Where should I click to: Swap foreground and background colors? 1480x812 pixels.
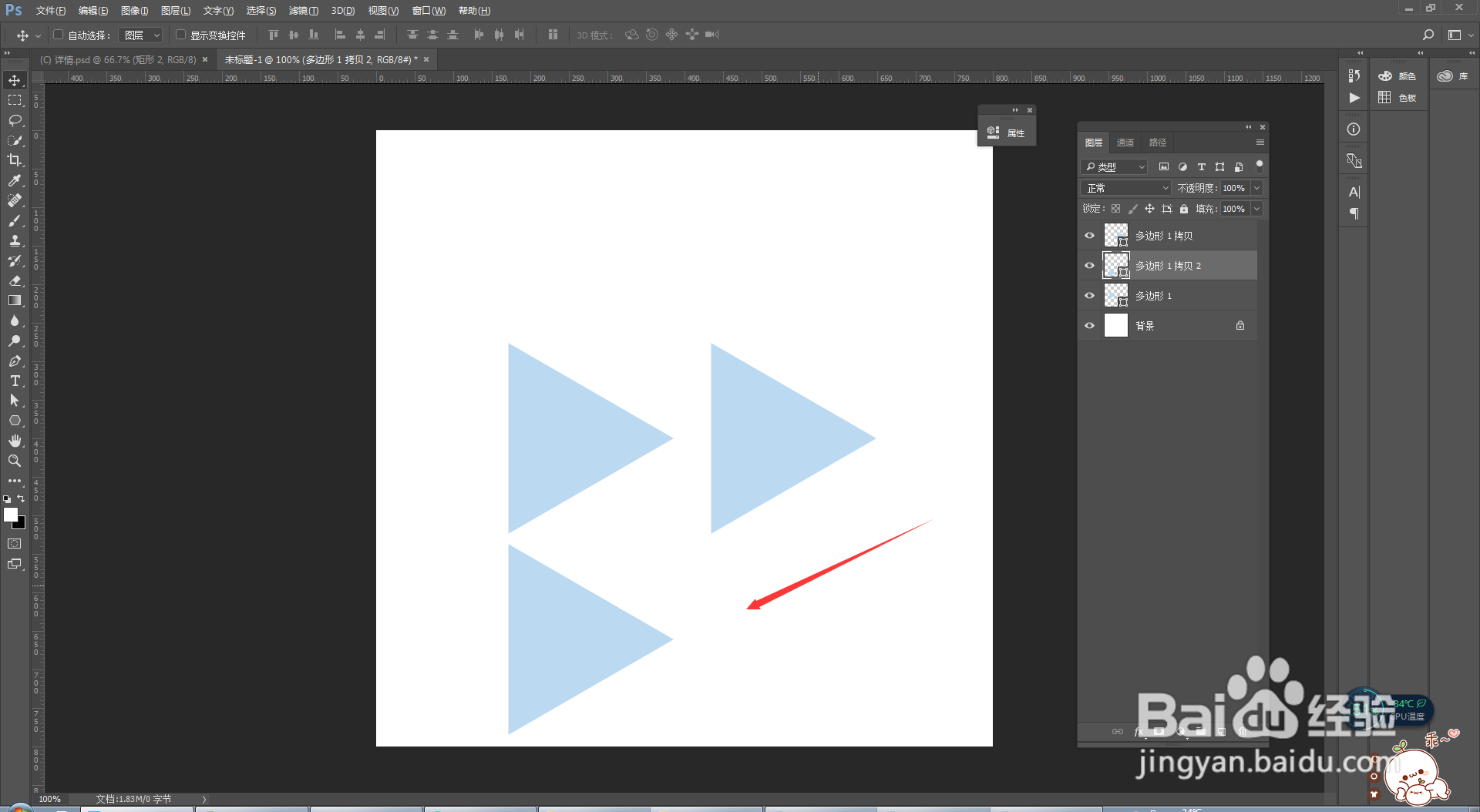(22, 498)
